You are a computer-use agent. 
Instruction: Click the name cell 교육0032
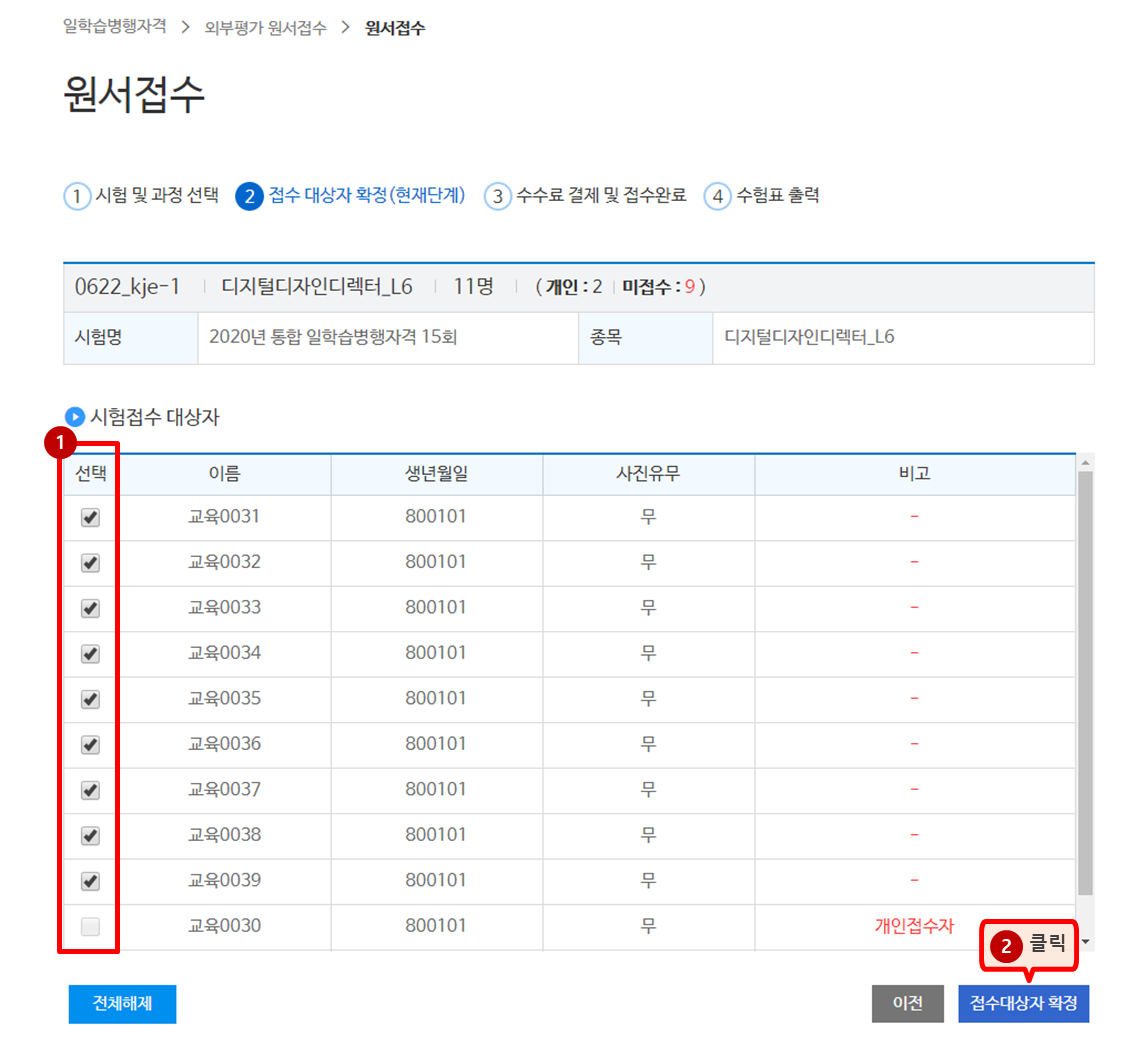point(224,561)
